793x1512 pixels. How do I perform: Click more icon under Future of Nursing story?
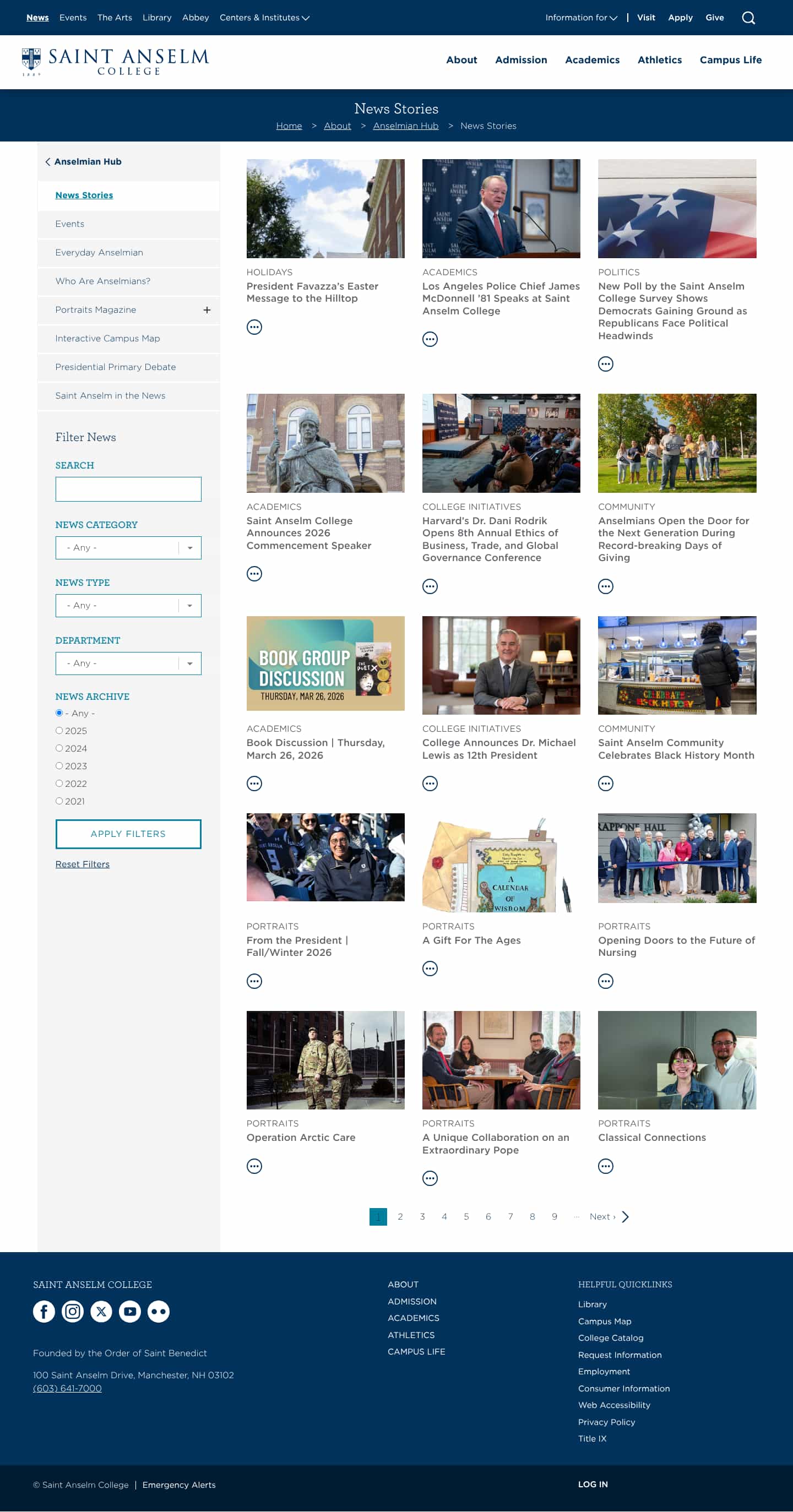(606, 981)
